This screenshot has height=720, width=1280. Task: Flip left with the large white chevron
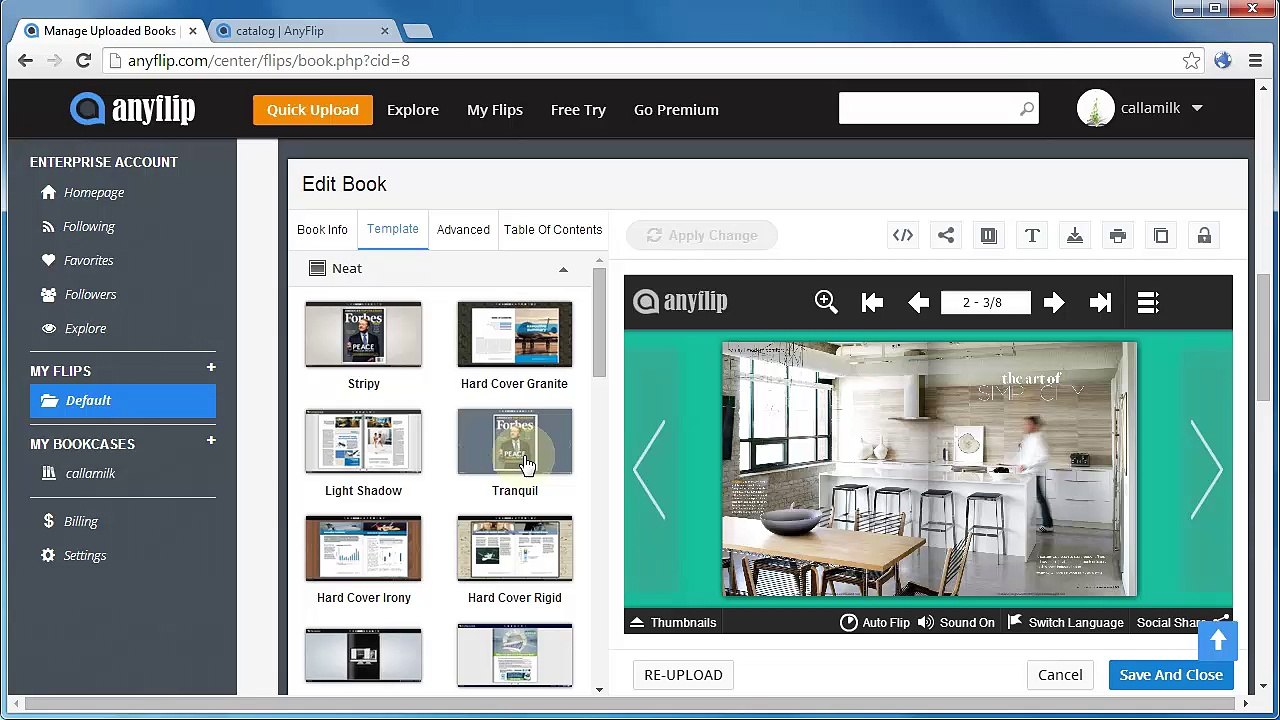pos(650,469)
